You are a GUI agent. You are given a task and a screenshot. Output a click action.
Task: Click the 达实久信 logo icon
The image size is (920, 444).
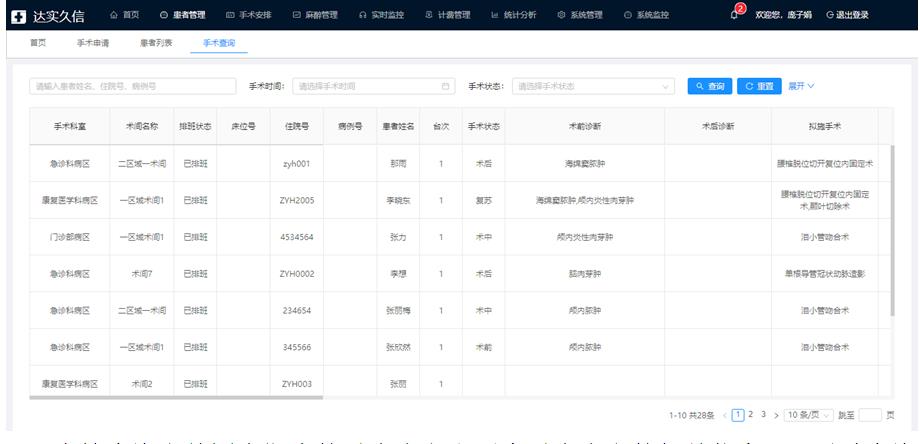(x=18, y=15)
